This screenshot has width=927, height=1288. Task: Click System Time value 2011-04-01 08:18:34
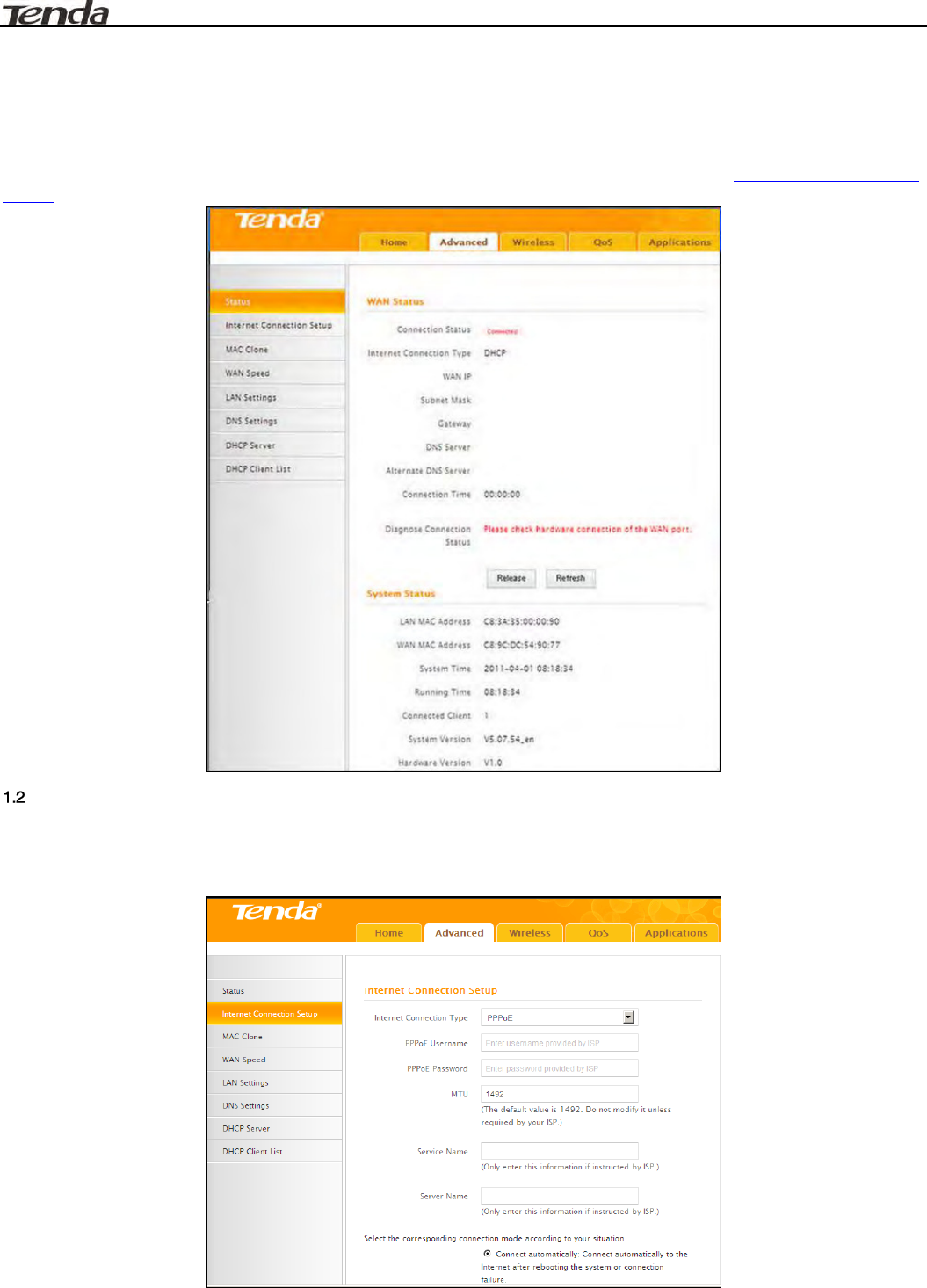point(528,669)
